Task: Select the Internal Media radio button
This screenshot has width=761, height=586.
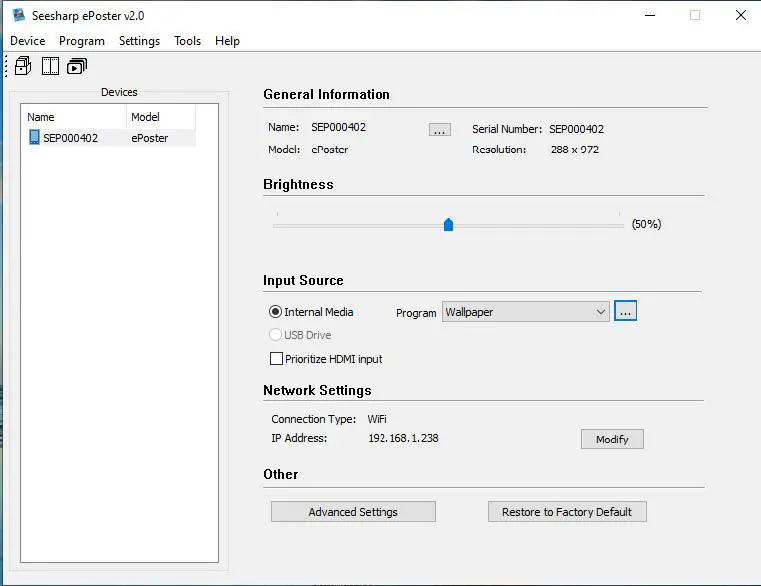Action: (276, 312)
